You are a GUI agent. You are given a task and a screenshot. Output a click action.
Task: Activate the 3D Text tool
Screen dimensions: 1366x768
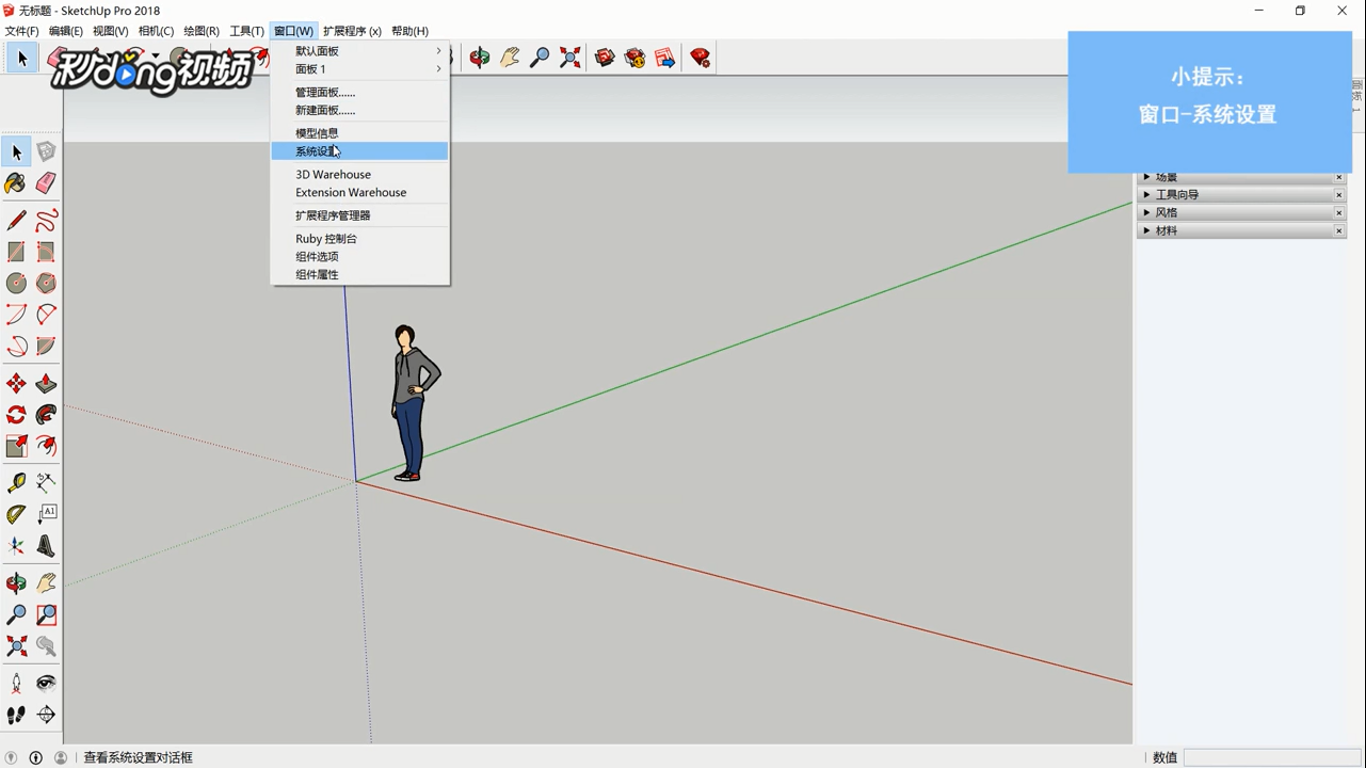click(46, 546)
